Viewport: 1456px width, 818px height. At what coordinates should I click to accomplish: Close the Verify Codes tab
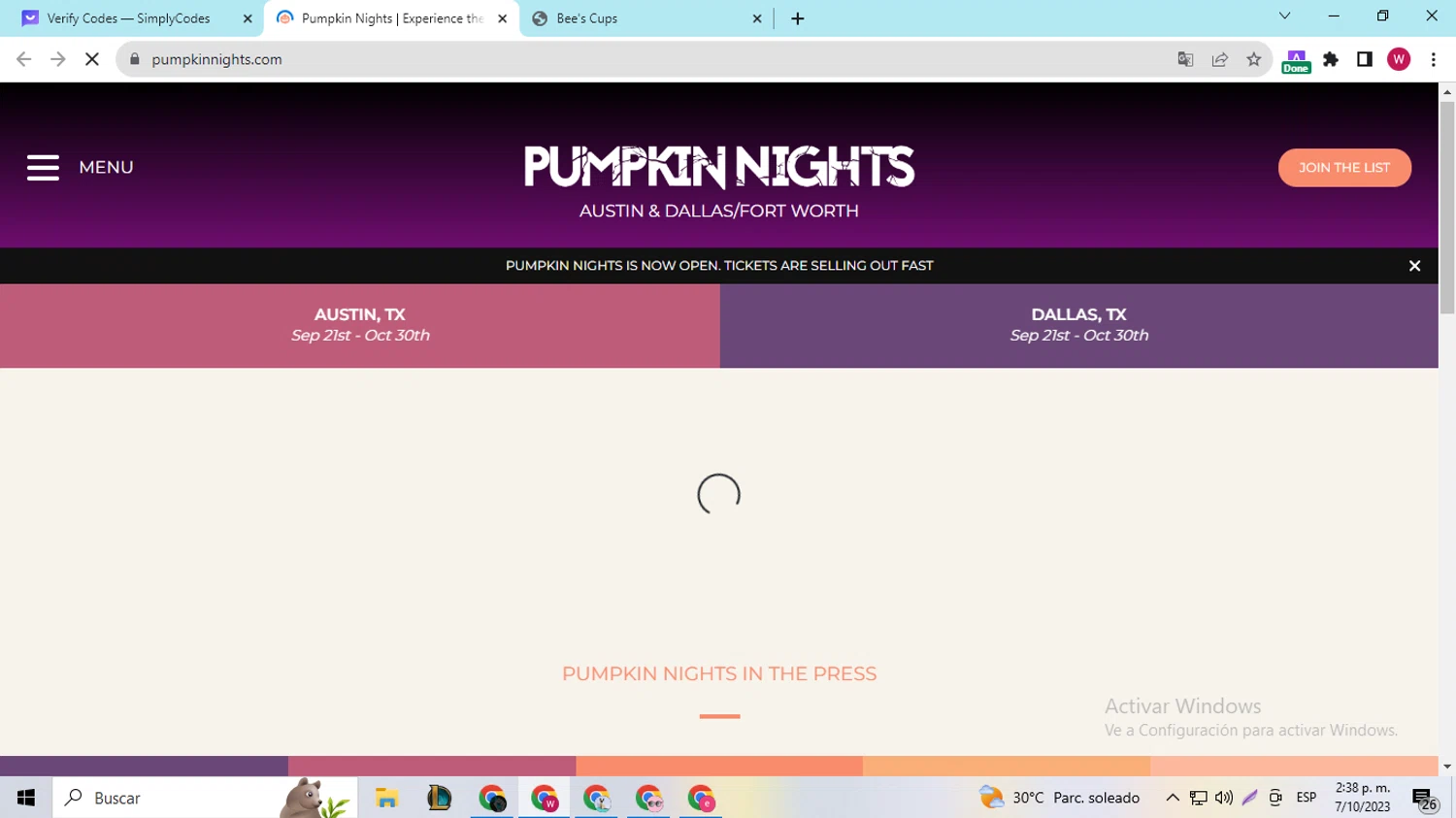(247, 18)
